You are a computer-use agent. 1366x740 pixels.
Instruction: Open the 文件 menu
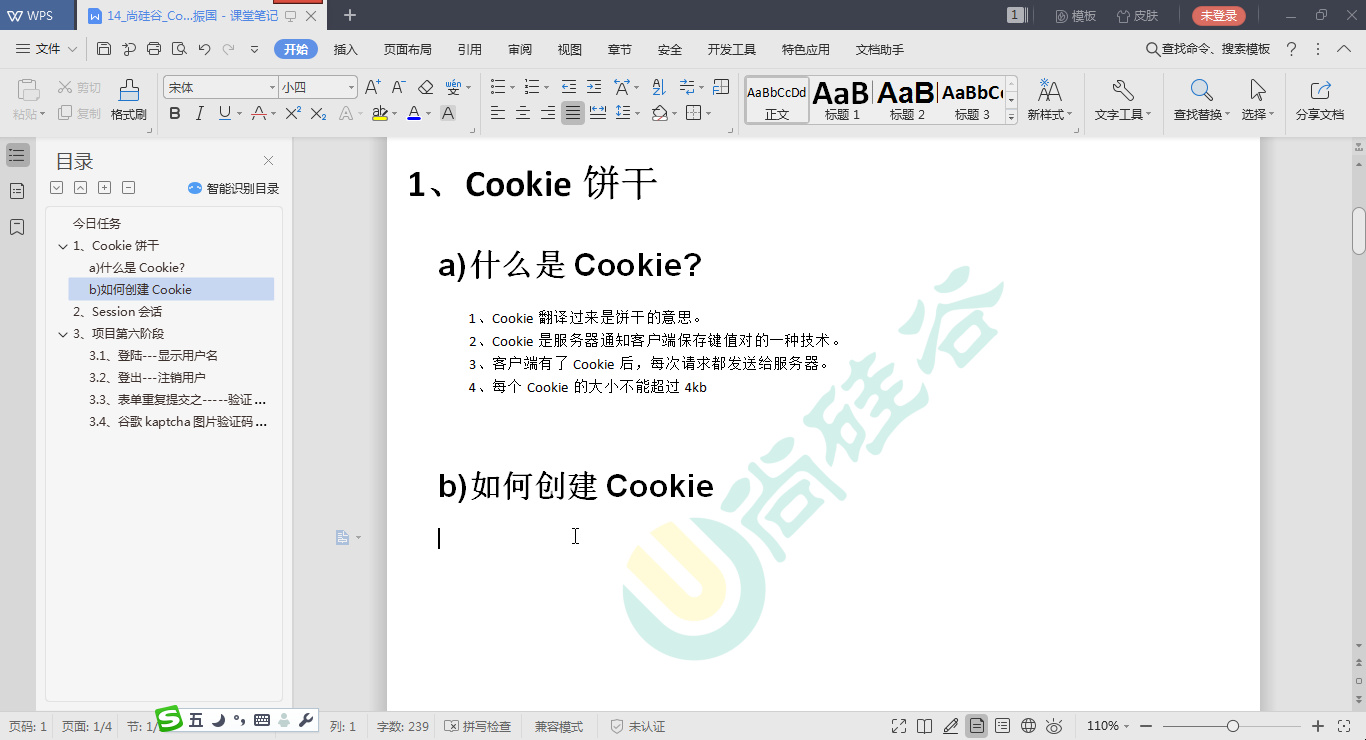pos(47,48)
